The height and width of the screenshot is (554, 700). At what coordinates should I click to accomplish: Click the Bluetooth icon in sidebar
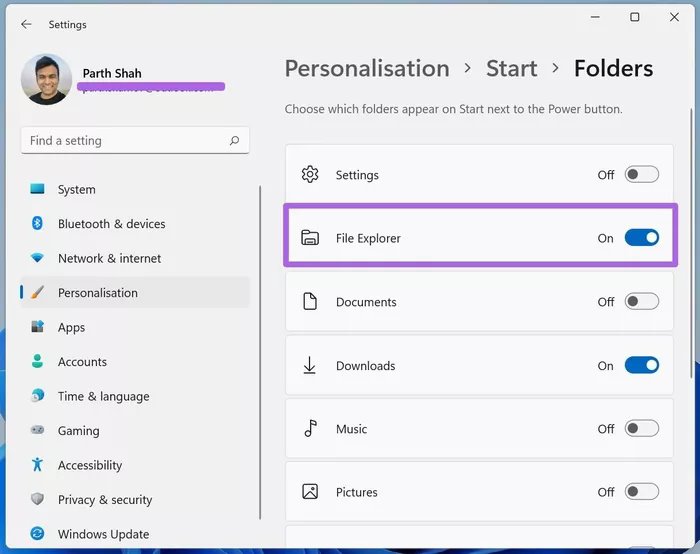tap(38, 223)
